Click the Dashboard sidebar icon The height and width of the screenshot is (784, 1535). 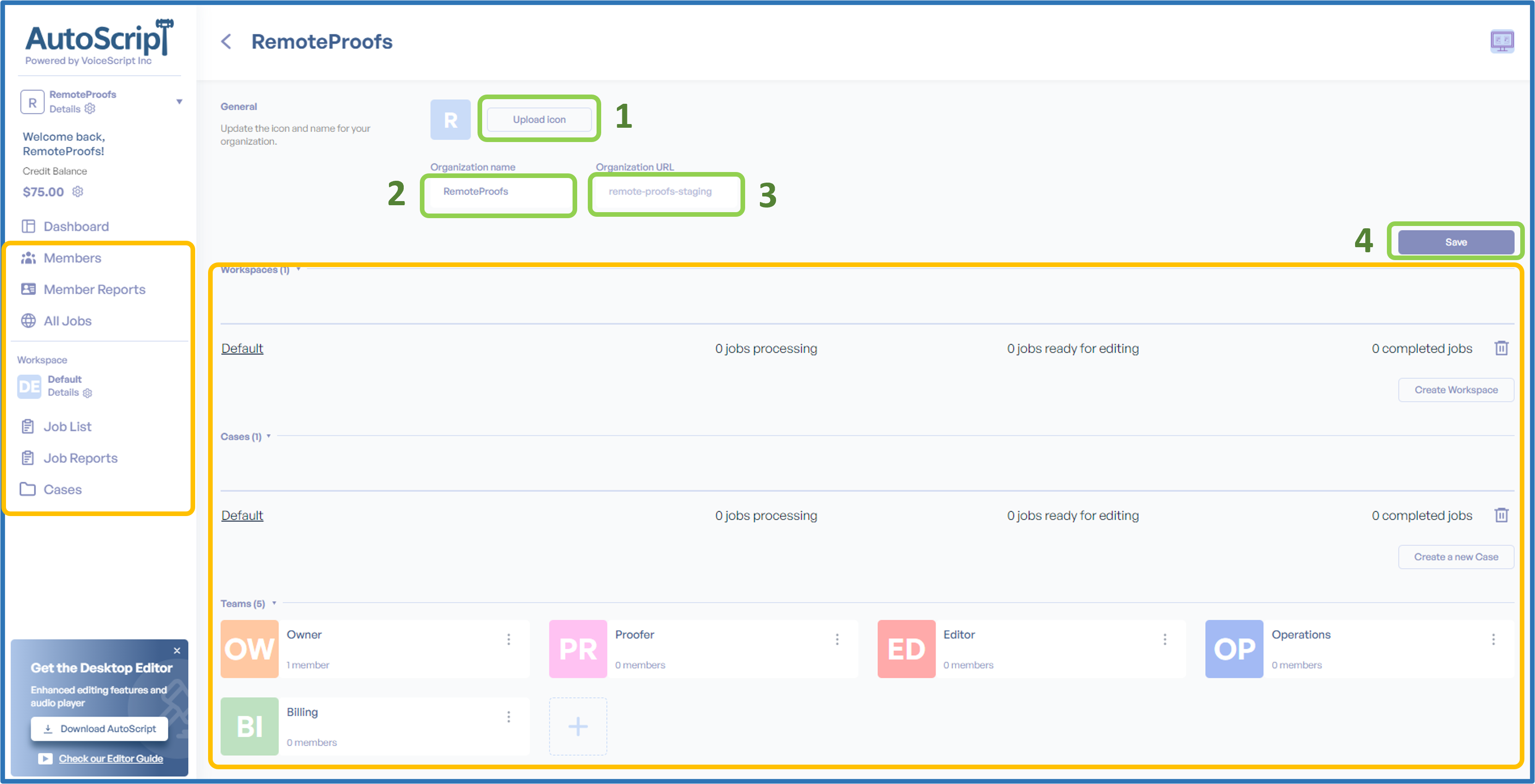pos(28,226)
